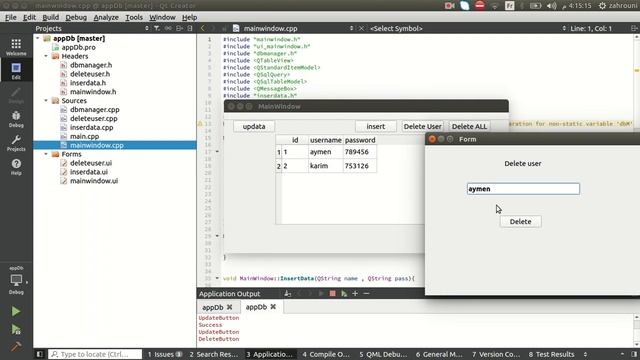Select dbmanager.h in Headers
This screenshot has height=360, width=640.
(91, 65)
